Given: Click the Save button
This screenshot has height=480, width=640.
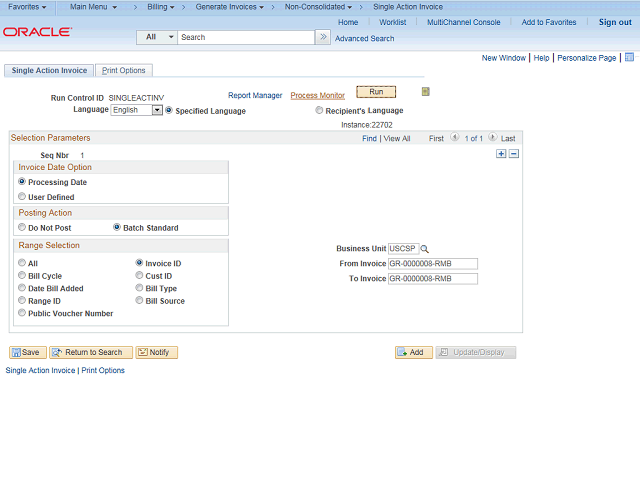Looking at the screenshot, I should coord(27,352).
